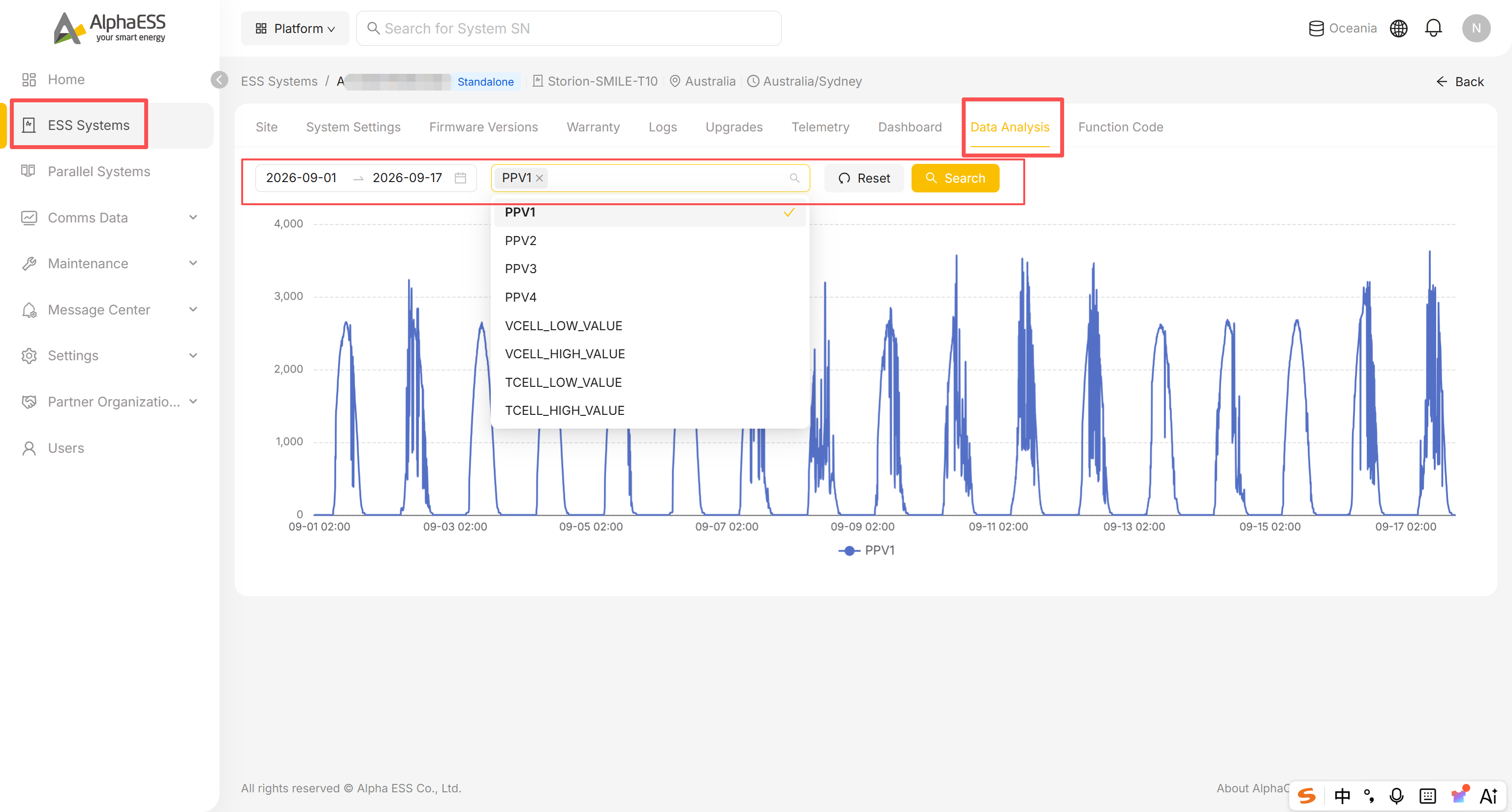Switch to Firmware Versions tab
This screenshot has height=812, width=1512.
coord(484,127)
